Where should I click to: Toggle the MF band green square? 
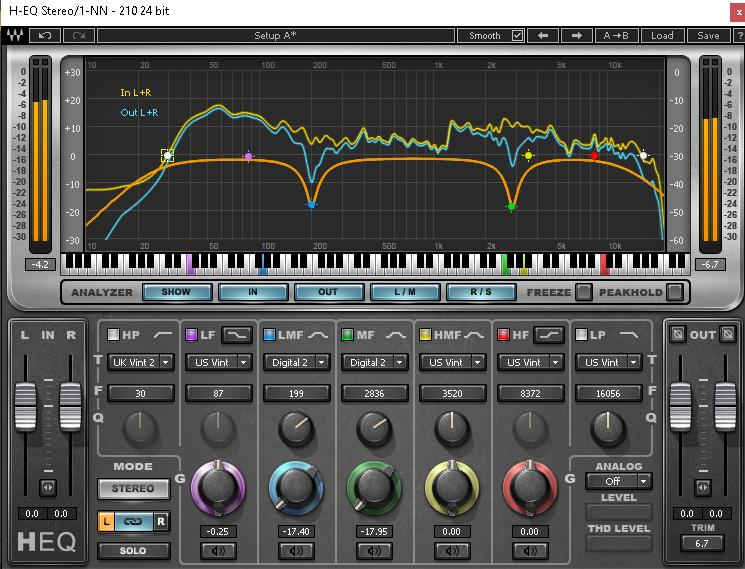(347, 335)
